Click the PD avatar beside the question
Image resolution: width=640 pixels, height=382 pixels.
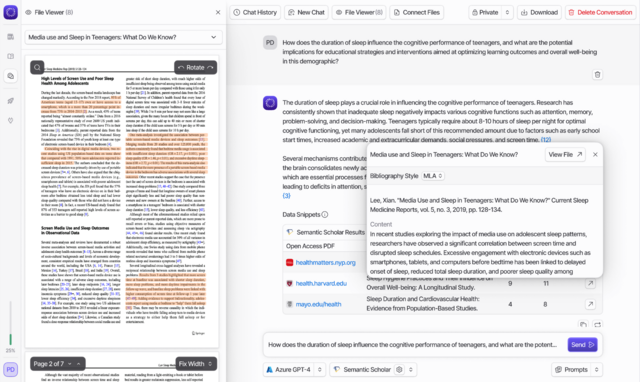click(270, 42)
